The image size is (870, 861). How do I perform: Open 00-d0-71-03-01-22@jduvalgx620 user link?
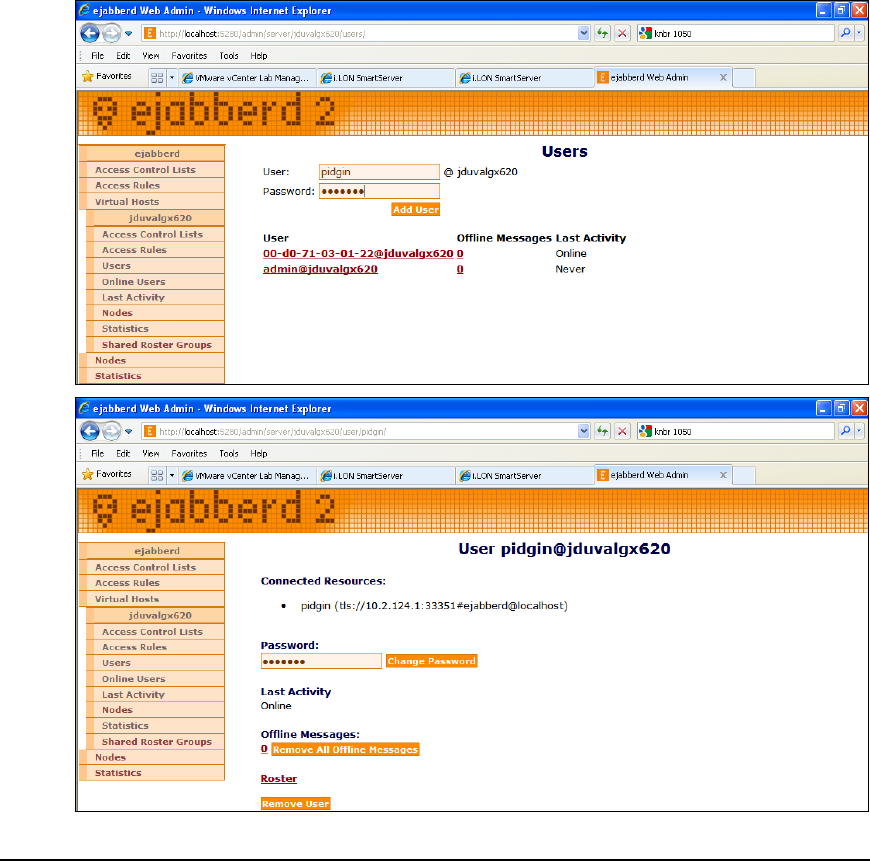358,254
